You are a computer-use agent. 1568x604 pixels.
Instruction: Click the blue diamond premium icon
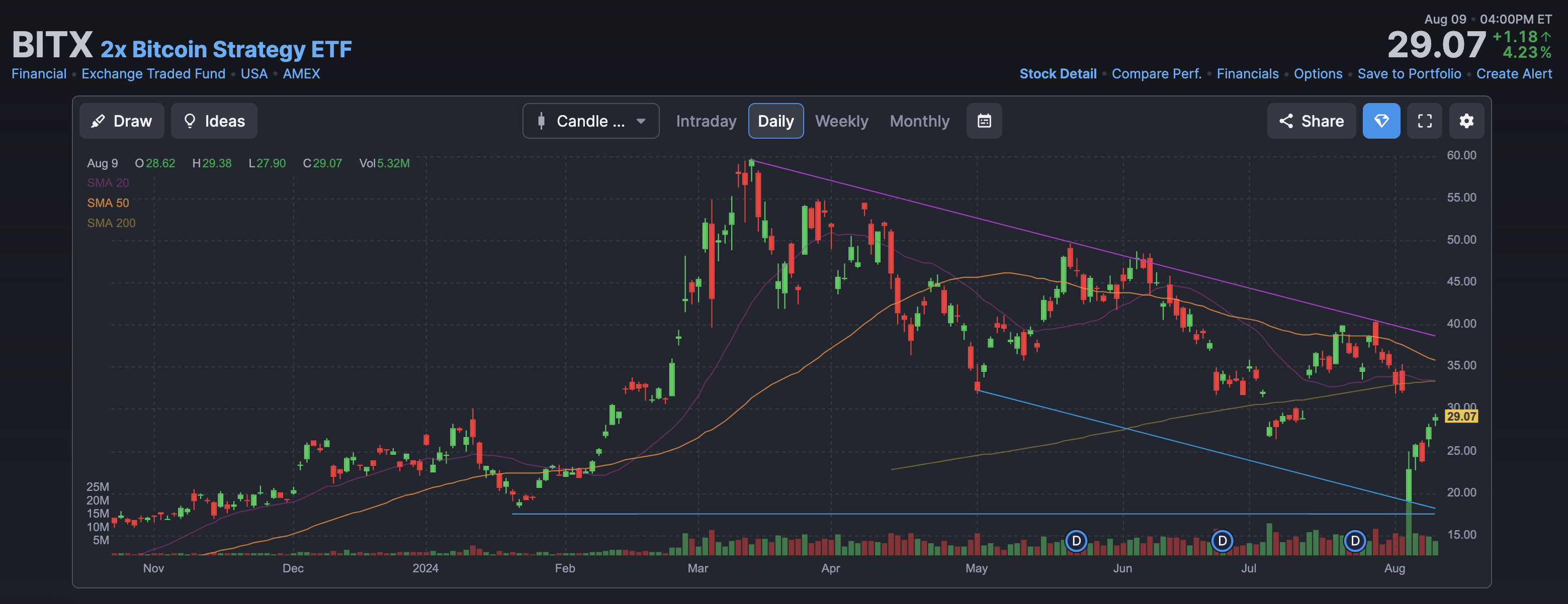point(1381,121)
